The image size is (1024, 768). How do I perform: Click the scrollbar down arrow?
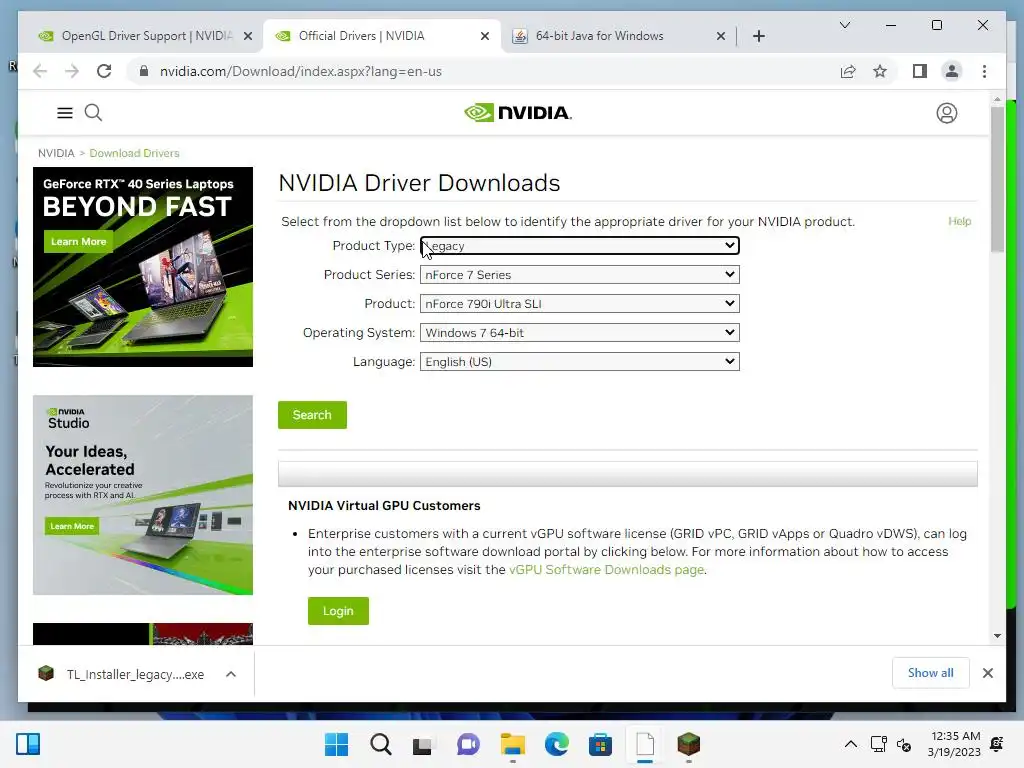[x=997, y=635]
